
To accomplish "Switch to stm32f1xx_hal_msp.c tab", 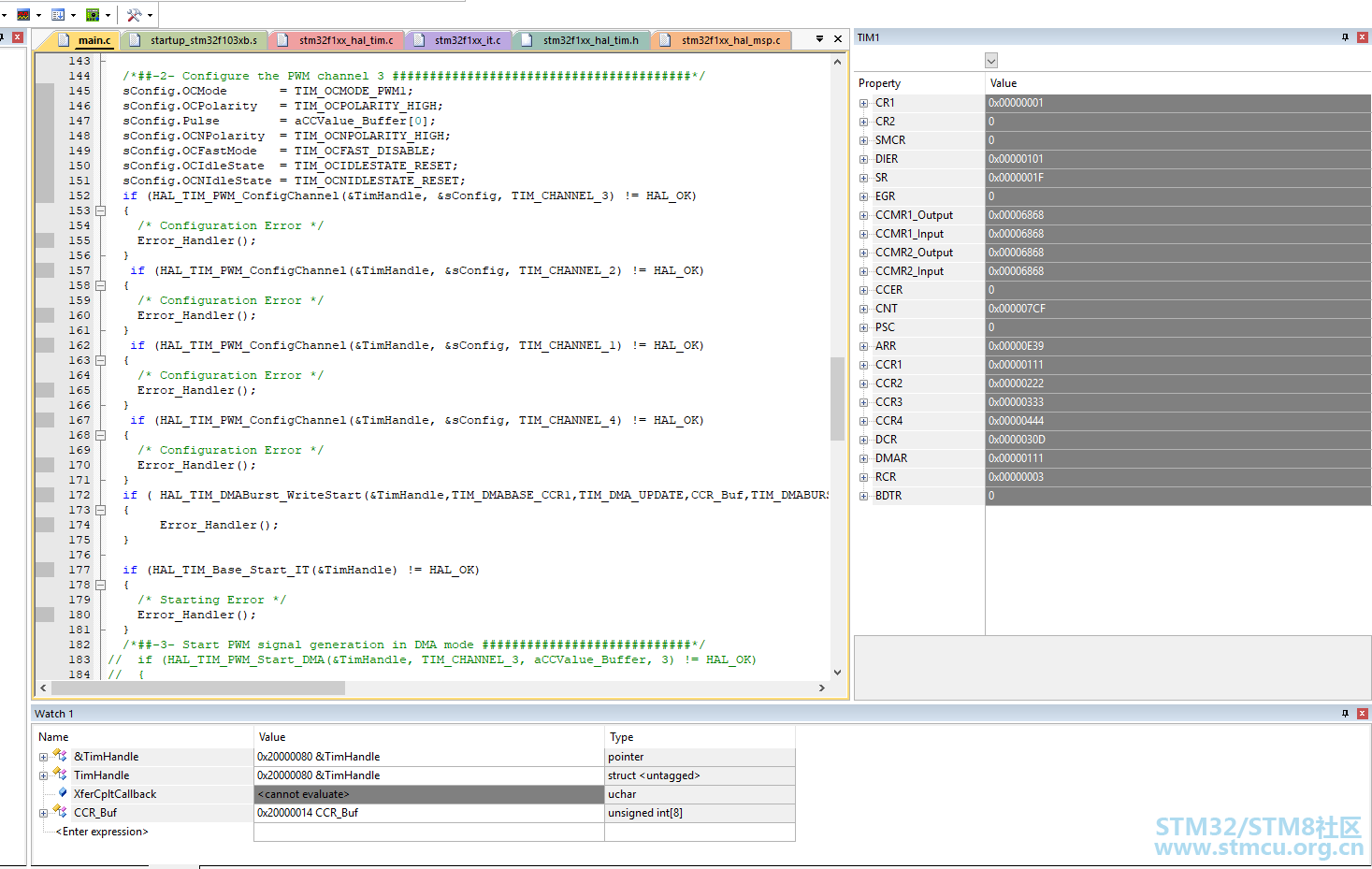I will pyautogui.click(x=721, y=40).
